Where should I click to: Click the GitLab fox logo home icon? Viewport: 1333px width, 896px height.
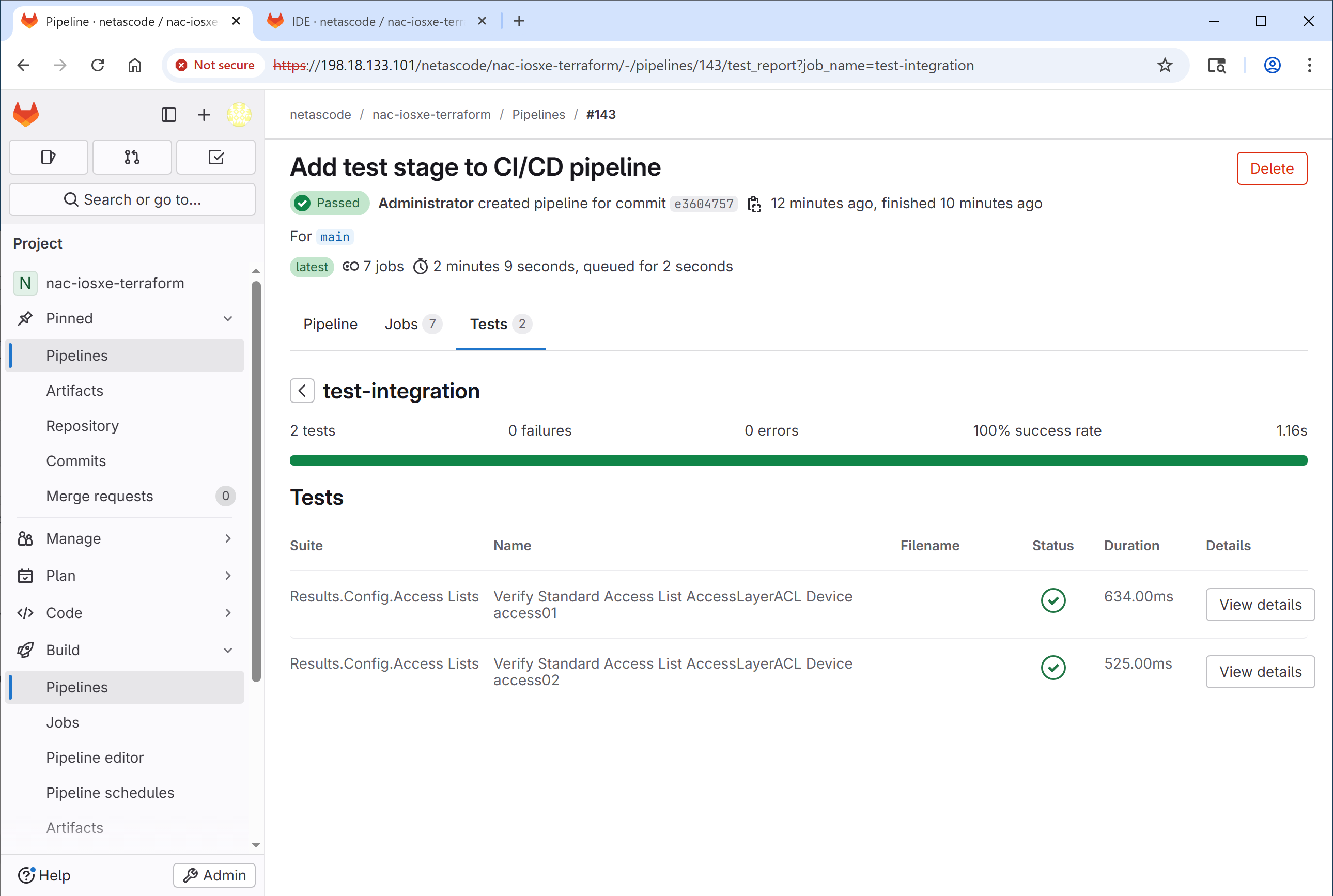coord(26,114)
